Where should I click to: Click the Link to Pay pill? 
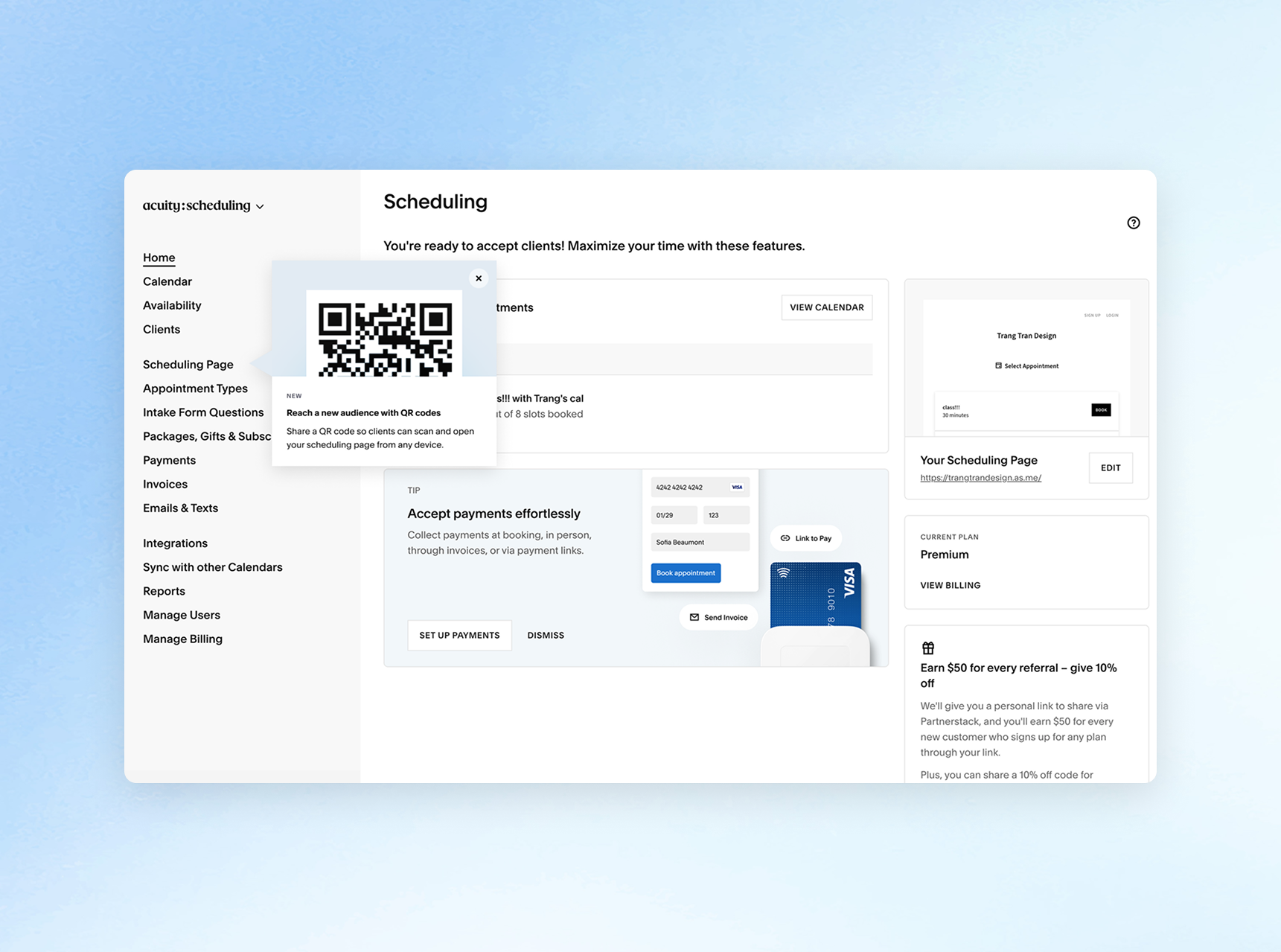coord(805,538)
